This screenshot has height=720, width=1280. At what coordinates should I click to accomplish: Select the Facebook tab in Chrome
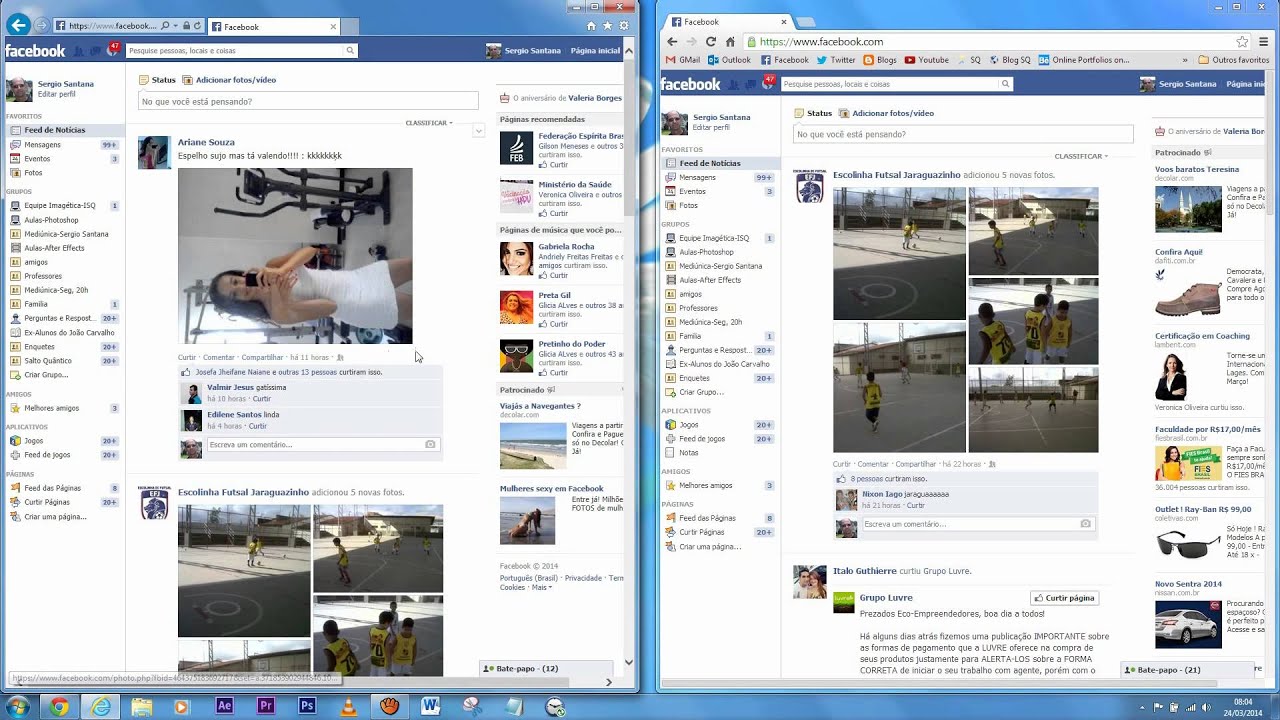(x=728, y=21)
